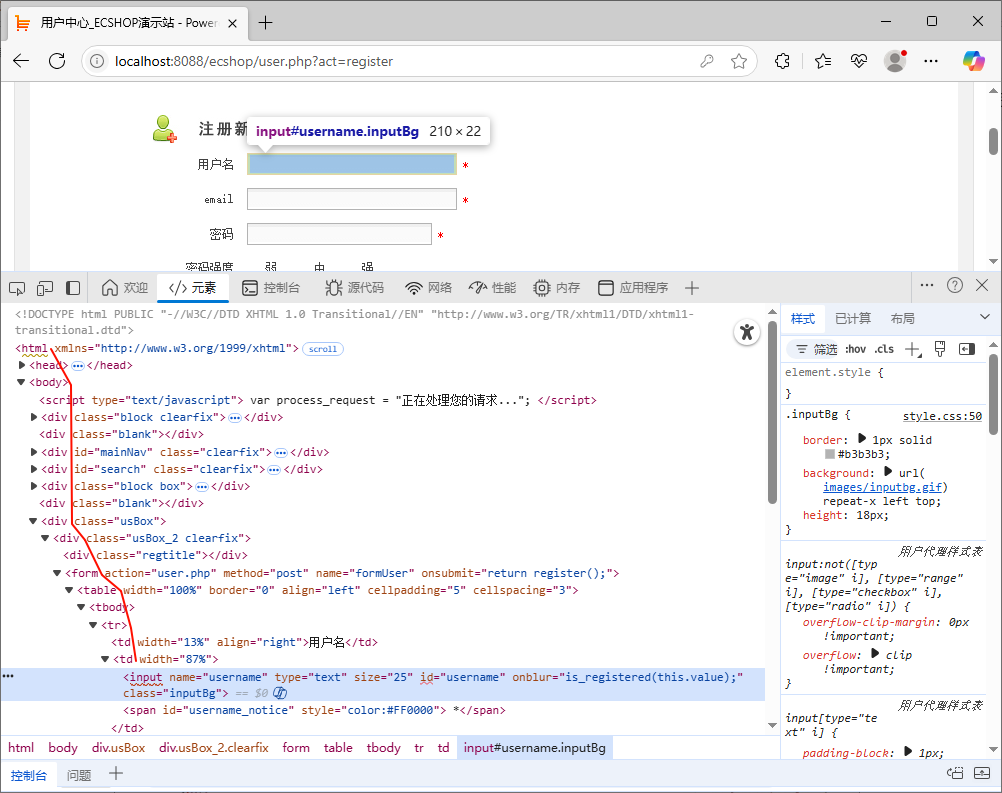Image resolution: width=1002 pixels, height=793 pixels.
Task: Click the browser back arrow
Action: (21, 61)
